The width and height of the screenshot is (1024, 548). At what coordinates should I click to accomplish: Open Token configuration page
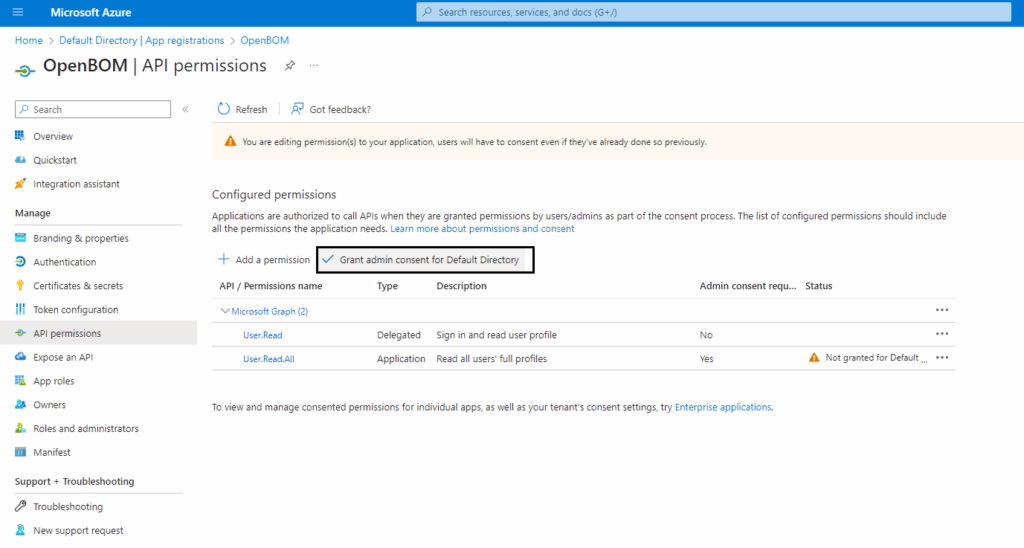click(76, 310)
